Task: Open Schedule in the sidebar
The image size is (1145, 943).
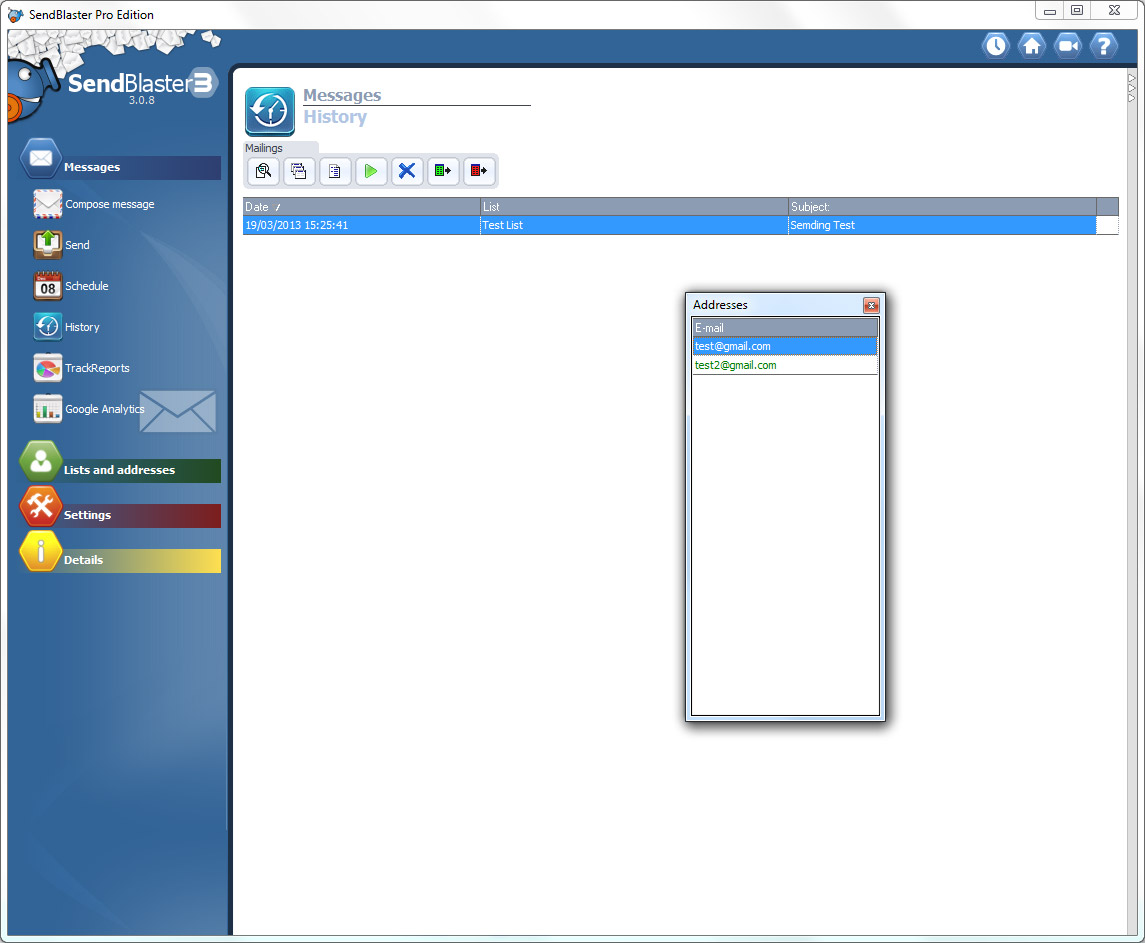Action: (86, 286)
